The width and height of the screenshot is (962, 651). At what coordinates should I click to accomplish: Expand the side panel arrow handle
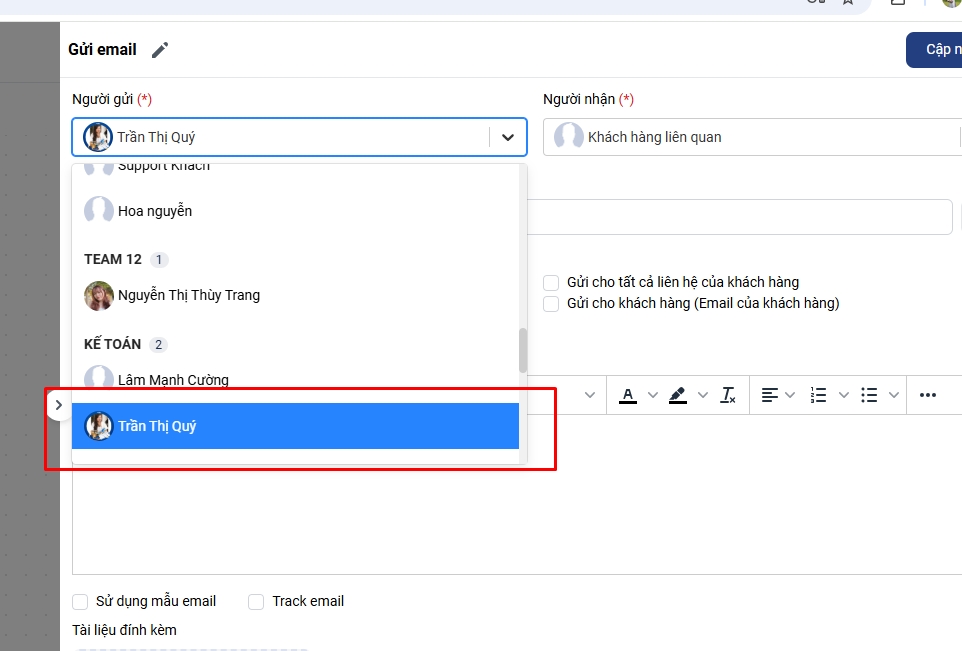pos(58,405)
